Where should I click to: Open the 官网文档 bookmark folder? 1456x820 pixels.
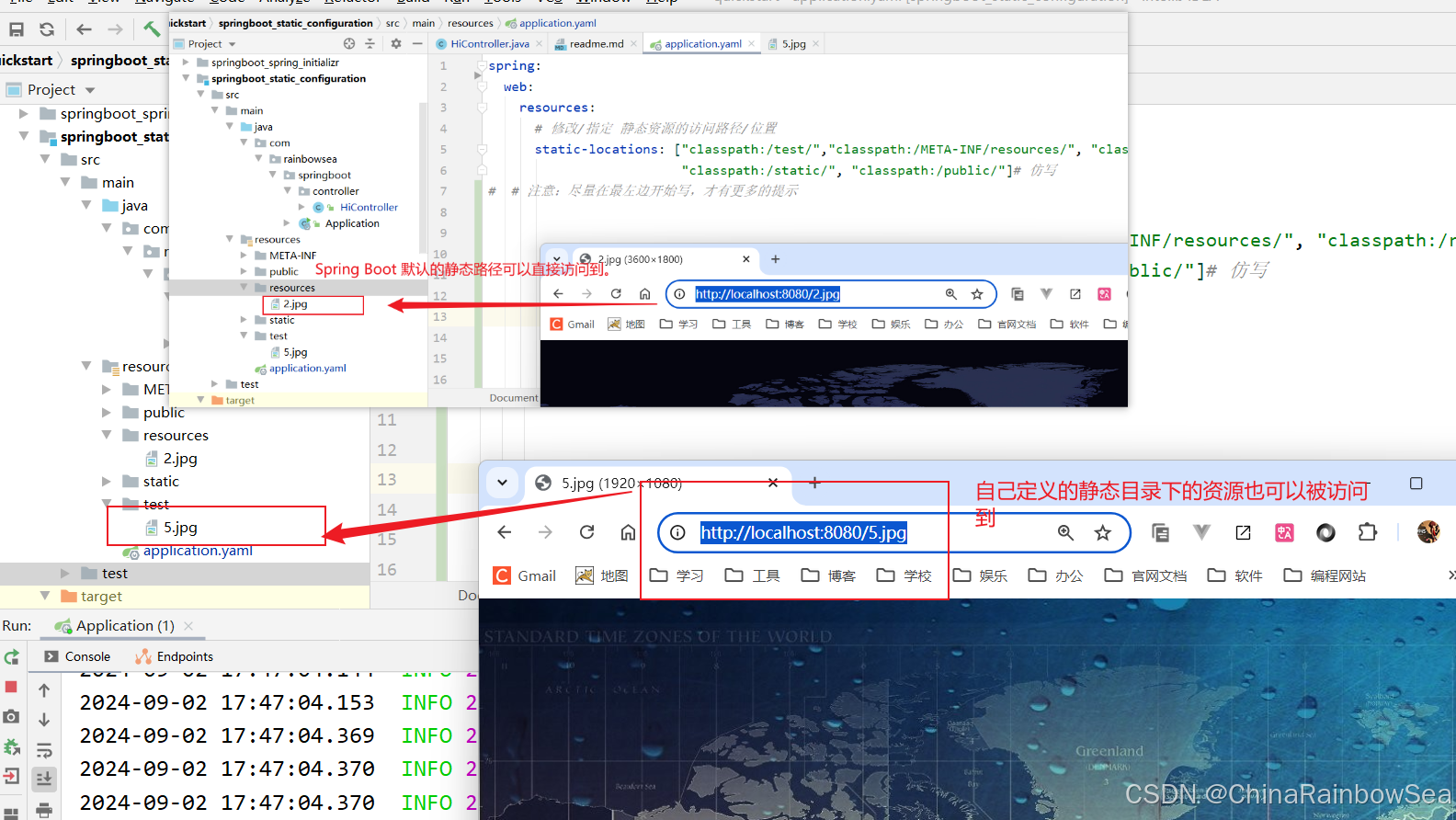(1145, 575)
